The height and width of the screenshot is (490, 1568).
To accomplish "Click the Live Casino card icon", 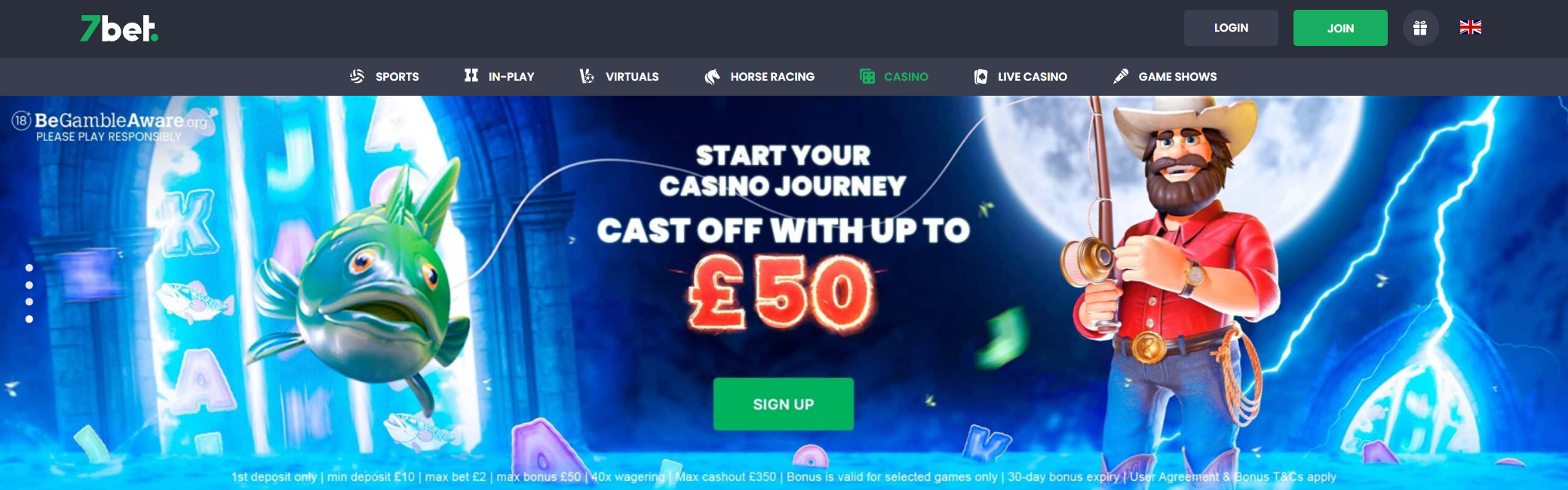I will (x=980, y=76).
